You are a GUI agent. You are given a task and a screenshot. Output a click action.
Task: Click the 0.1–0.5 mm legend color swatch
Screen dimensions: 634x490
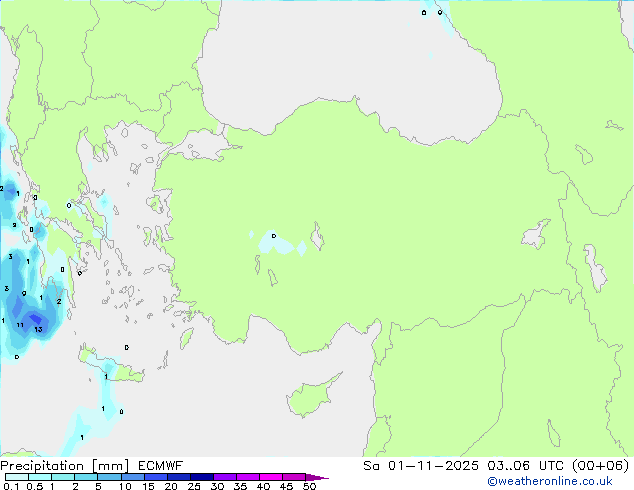coord(17,477)
